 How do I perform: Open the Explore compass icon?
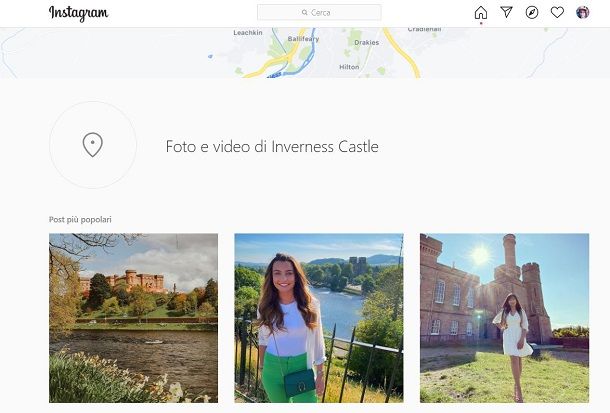click(532, 12)
